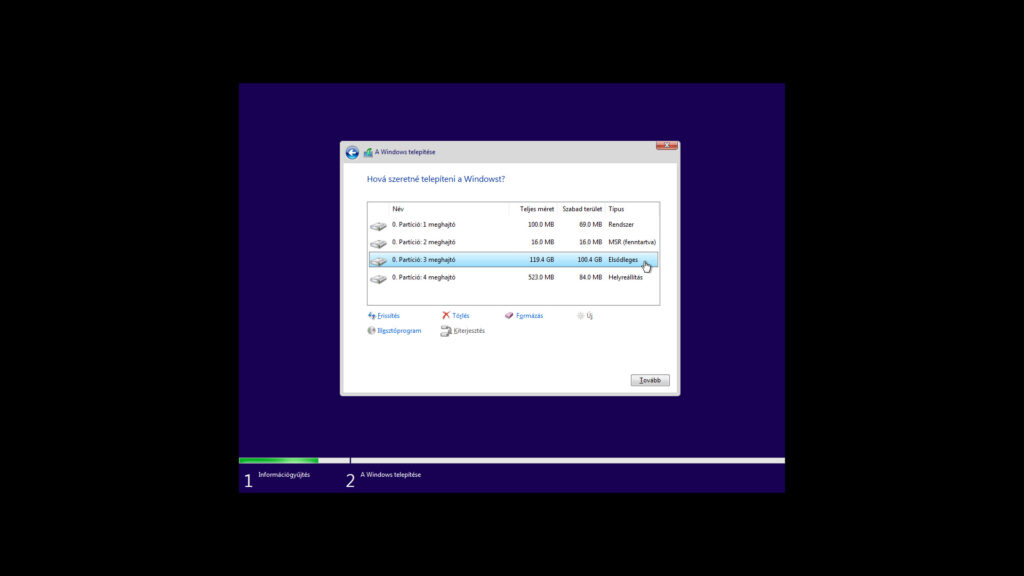The height and width of the screenshot is (576, 1024).
Task: Delete partition using Törlés link
Action: point(461,315)
